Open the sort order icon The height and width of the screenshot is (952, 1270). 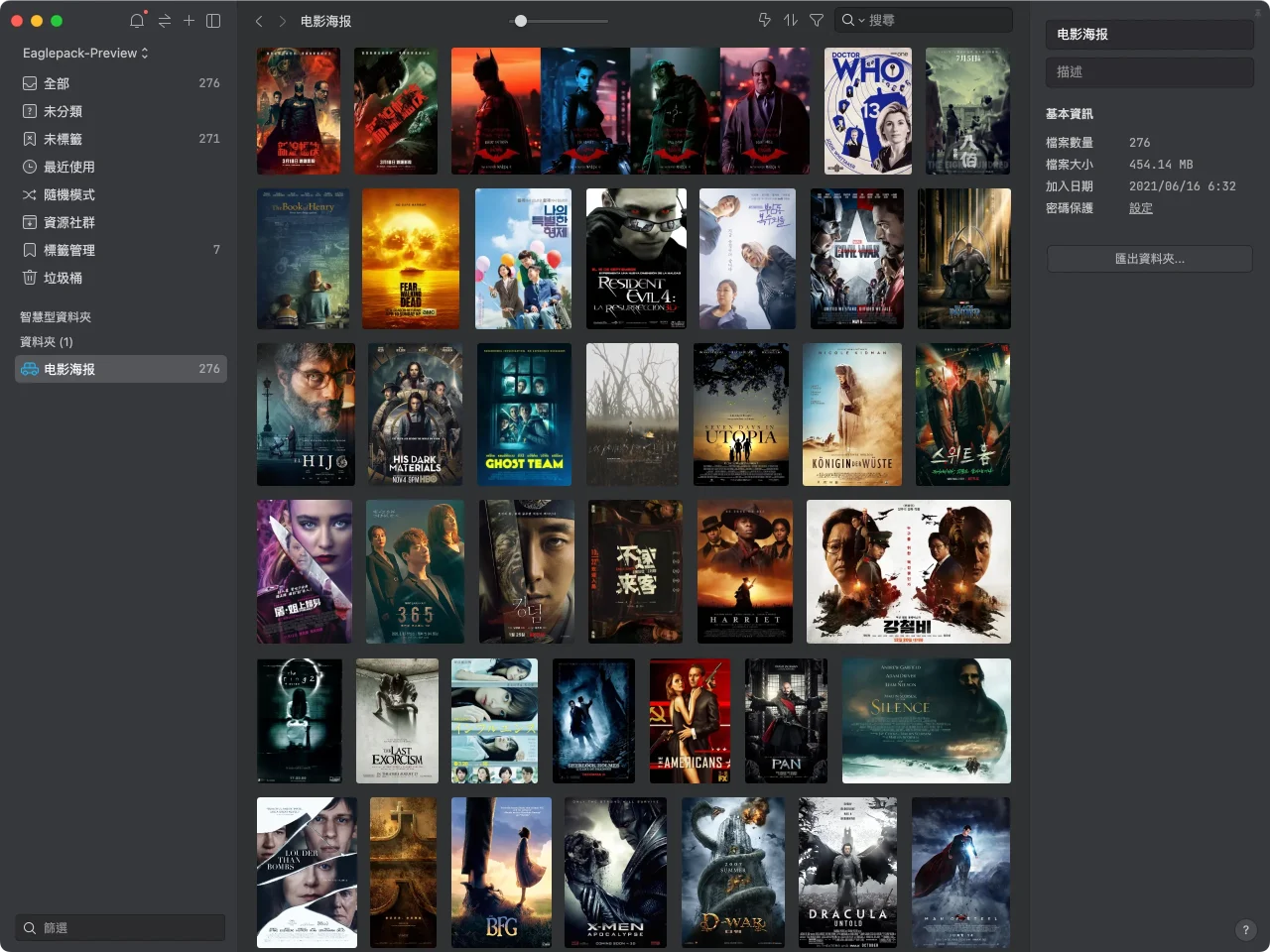coord(791,20)
